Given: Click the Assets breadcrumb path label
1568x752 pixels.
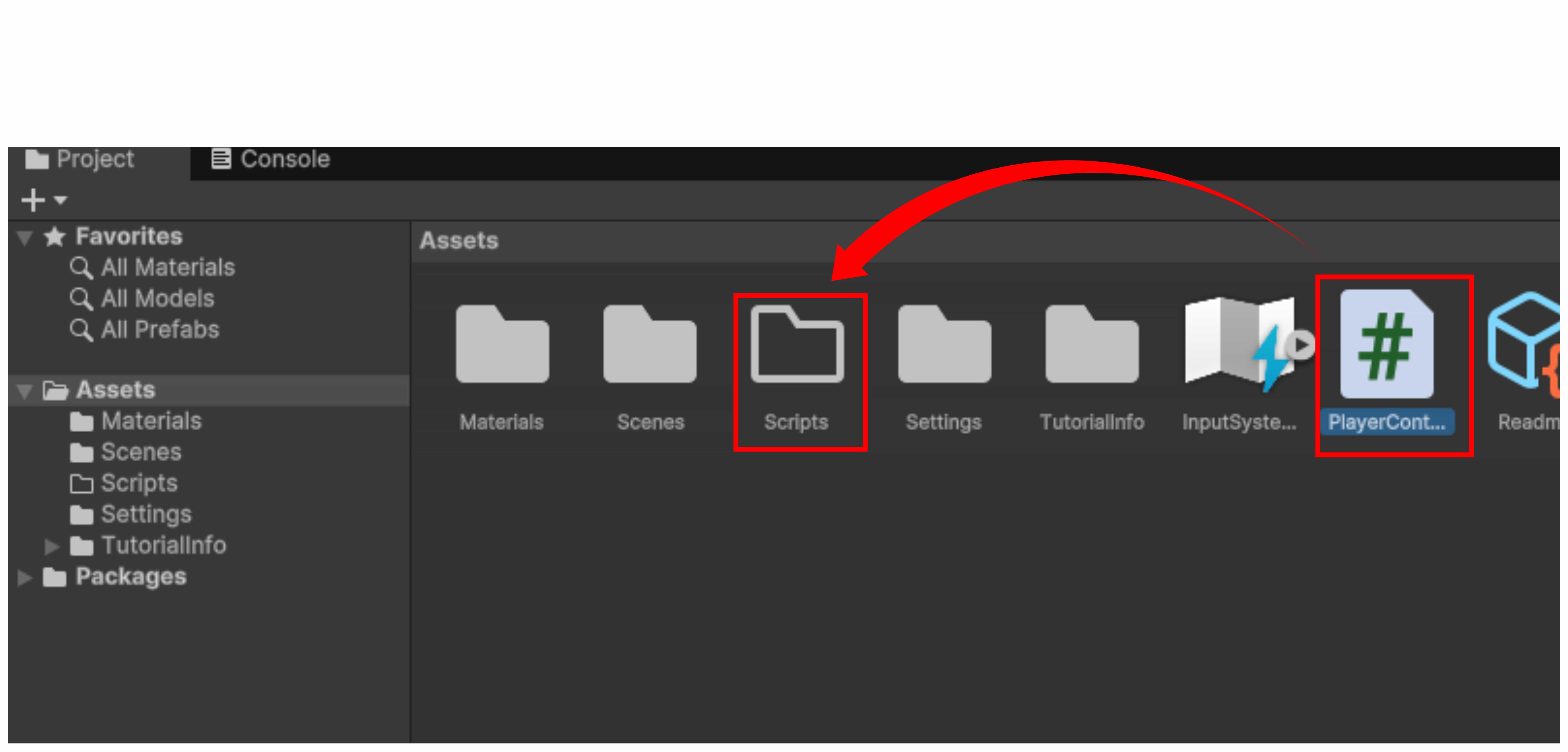Looking at the screenshot, I should click(459, 241).
